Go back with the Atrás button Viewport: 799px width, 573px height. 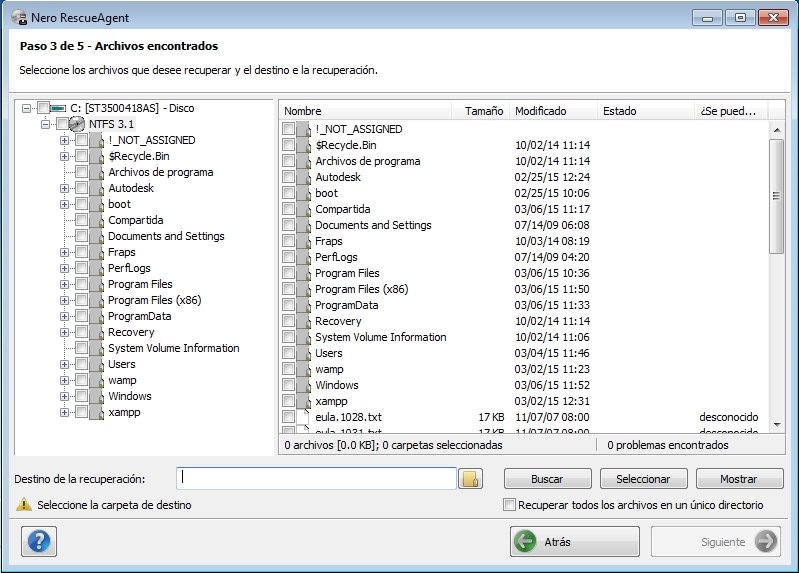[x=575, y=541]
